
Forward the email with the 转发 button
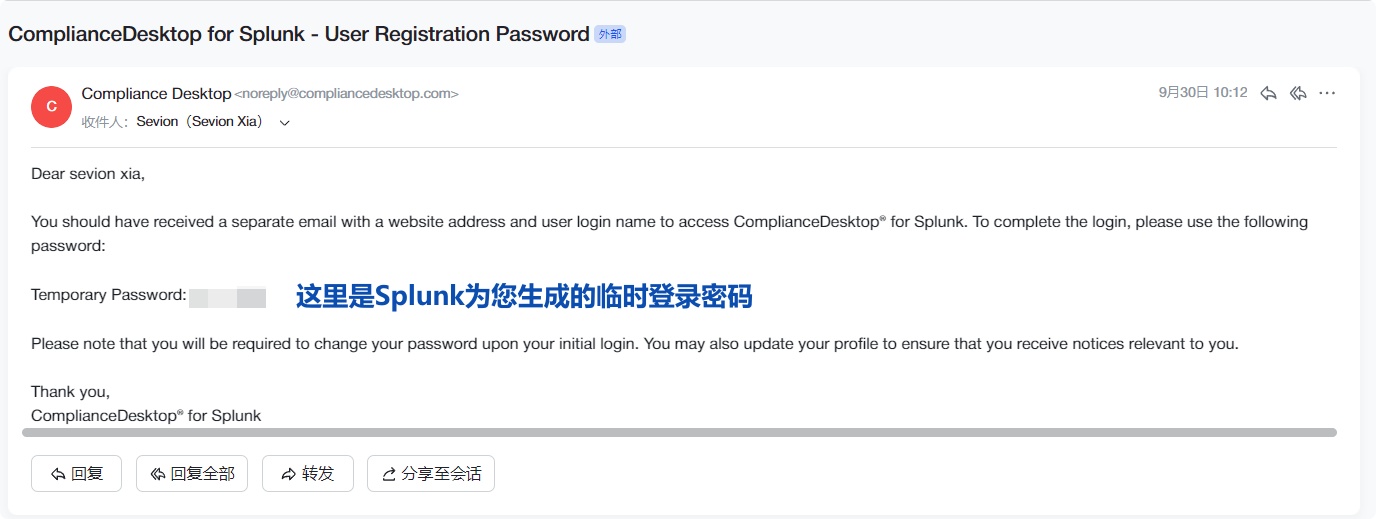(307, 474)
